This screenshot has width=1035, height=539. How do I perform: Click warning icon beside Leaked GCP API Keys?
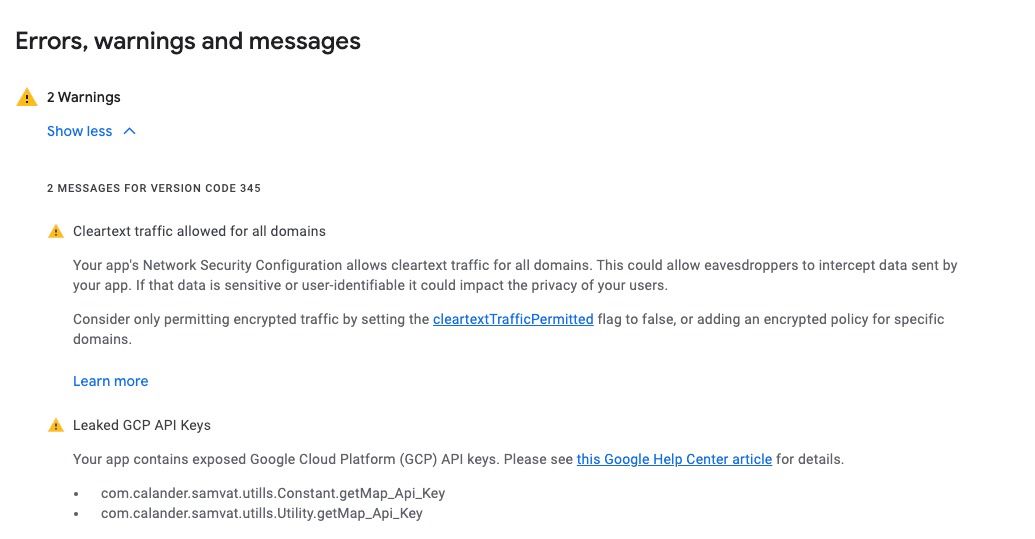point(56,426)
